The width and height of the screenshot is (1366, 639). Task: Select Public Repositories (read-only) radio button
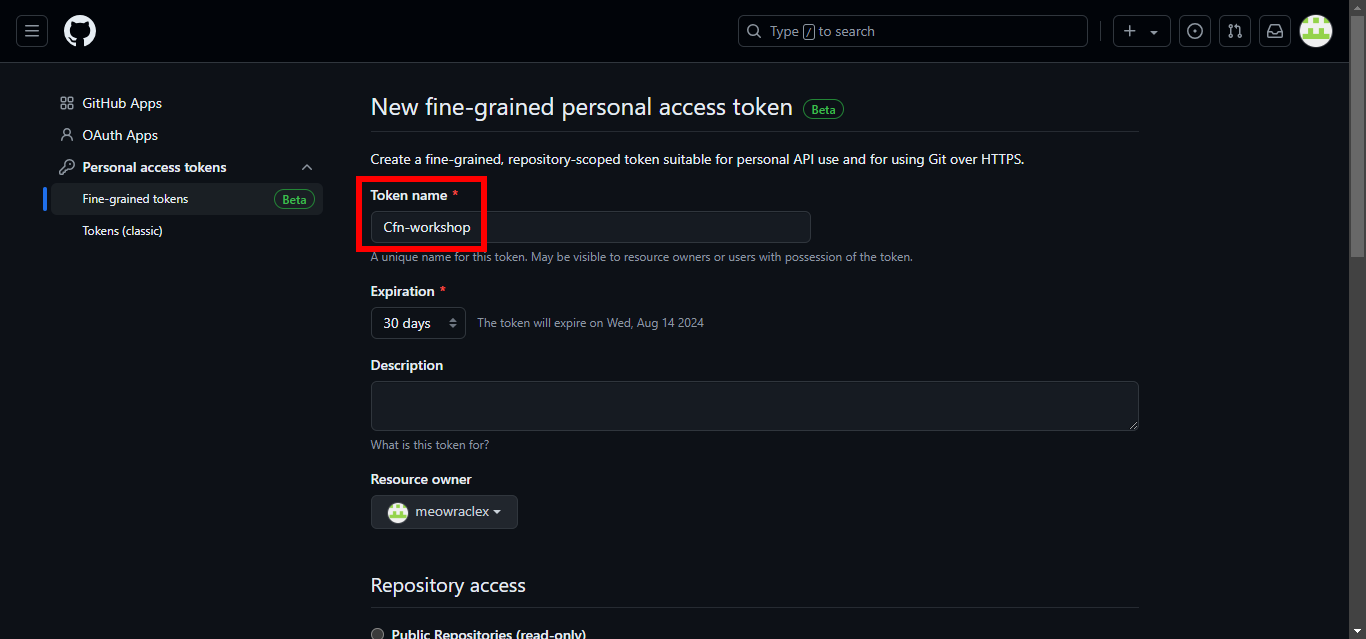[x=377, y=634]
